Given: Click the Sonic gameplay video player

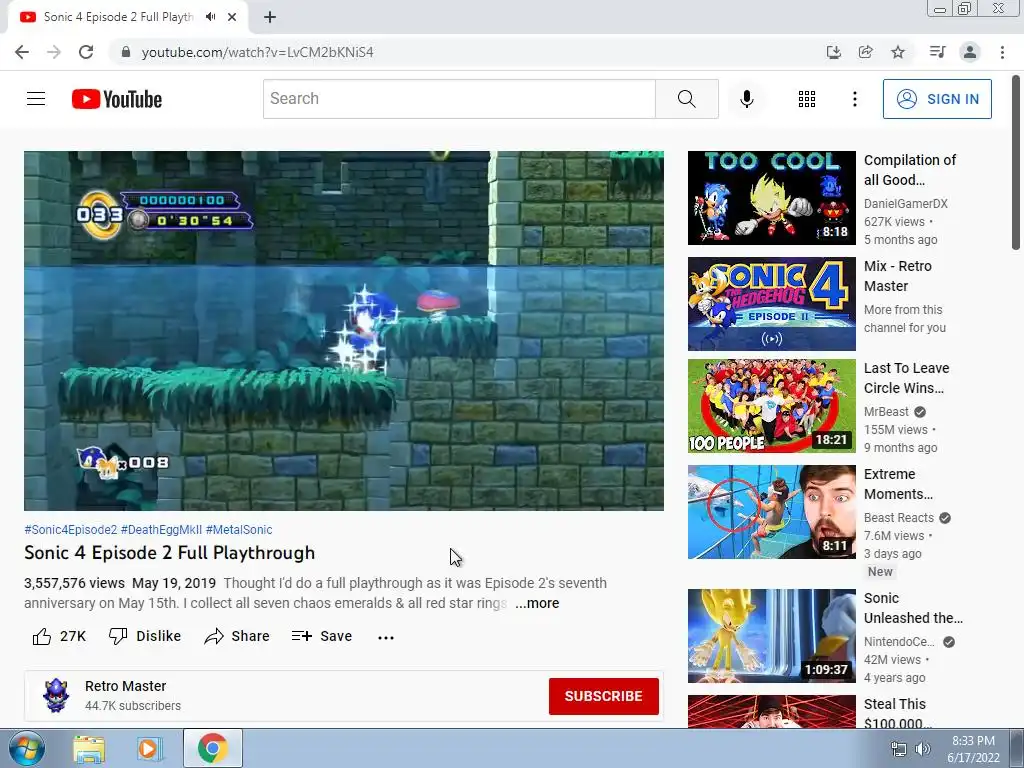Looking at the screenshot, I should [x=344, y=330].
